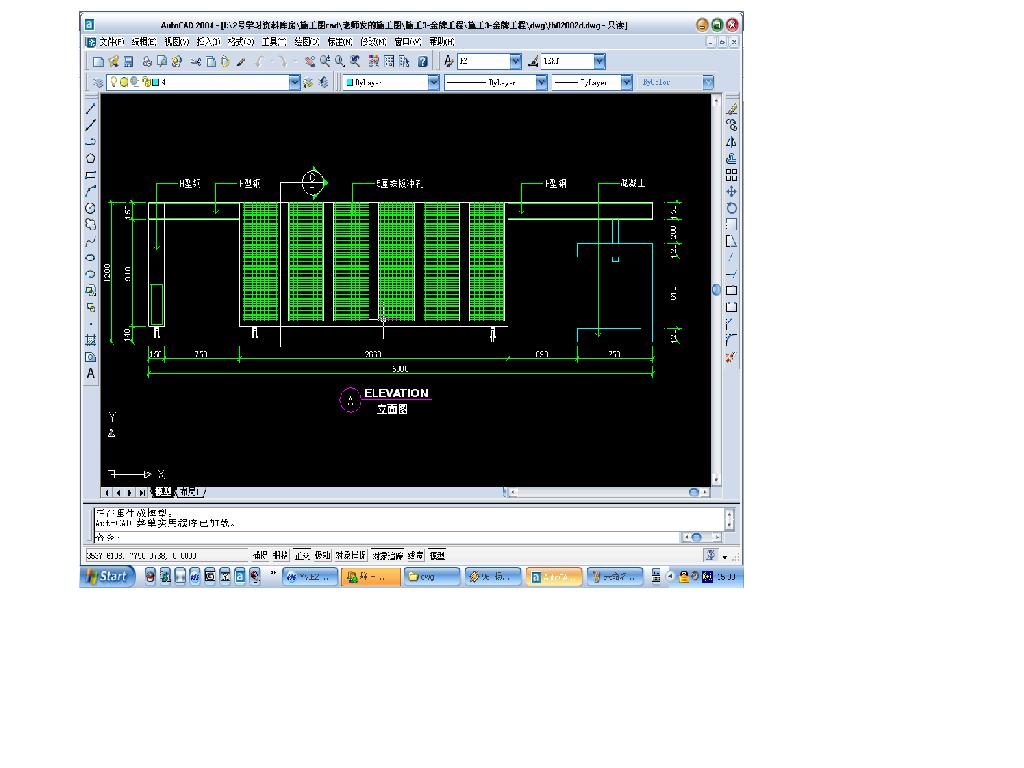
Task: Click the Zoom Realtime magnifier icon
Action: coord(325,61)
